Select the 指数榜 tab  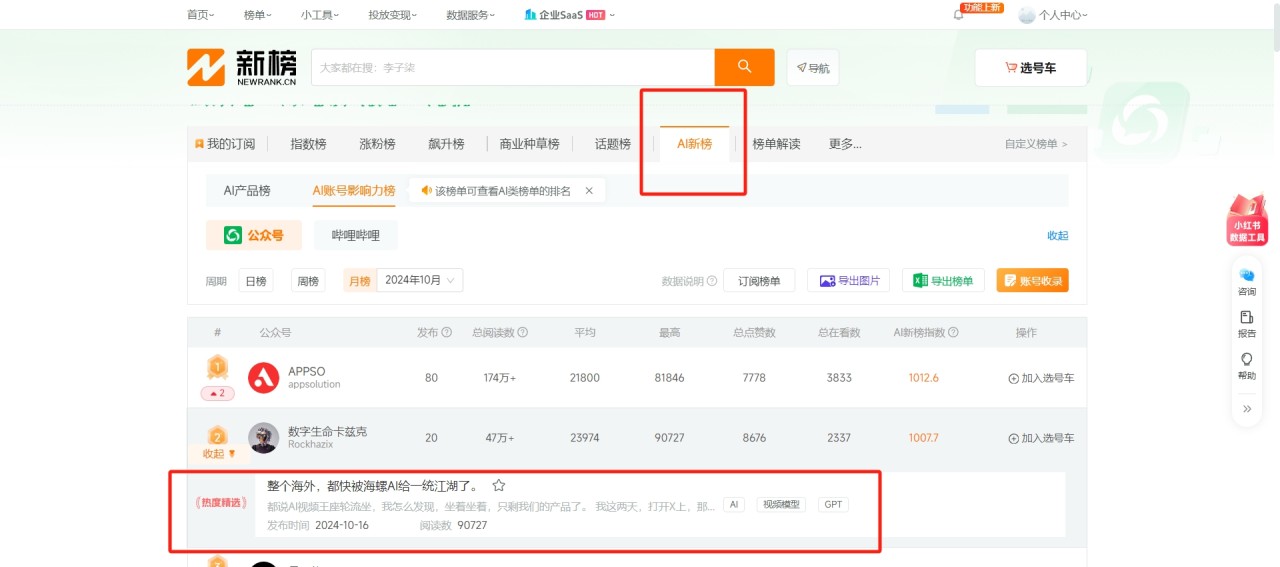point(308,144)
